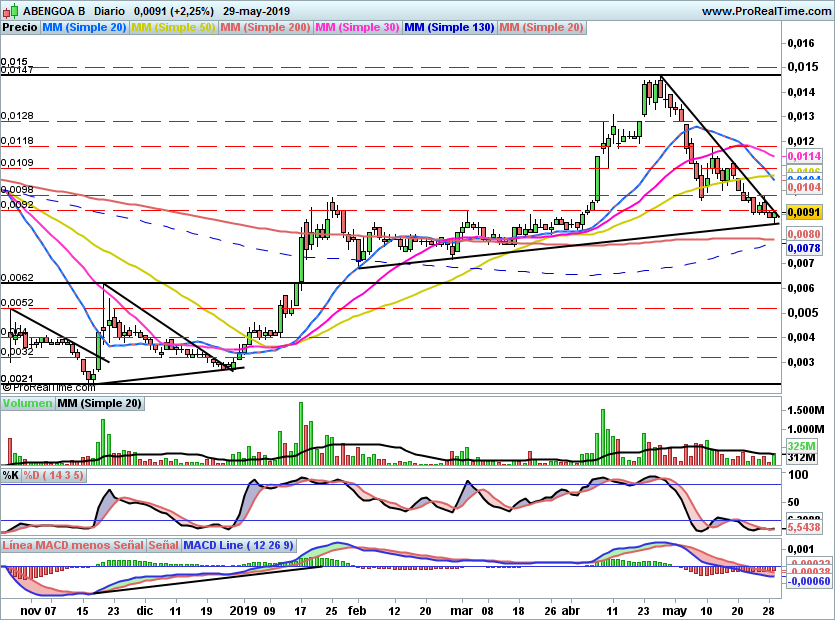The height and width of the screenshot is (620, 835).
Task: Click the blue 0,0078 moving average tag
Action: click(x=804, y=248)
